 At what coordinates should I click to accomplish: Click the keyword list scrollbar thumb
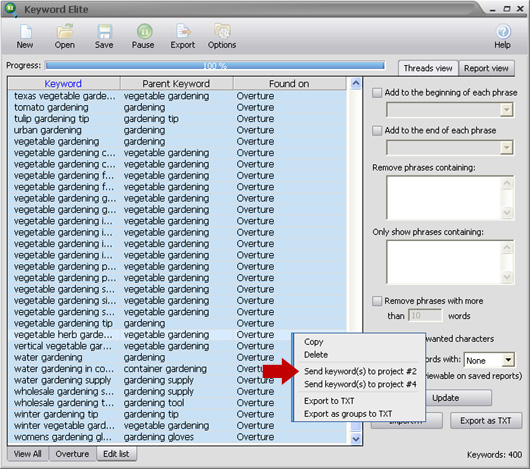(x=356, y=426)
